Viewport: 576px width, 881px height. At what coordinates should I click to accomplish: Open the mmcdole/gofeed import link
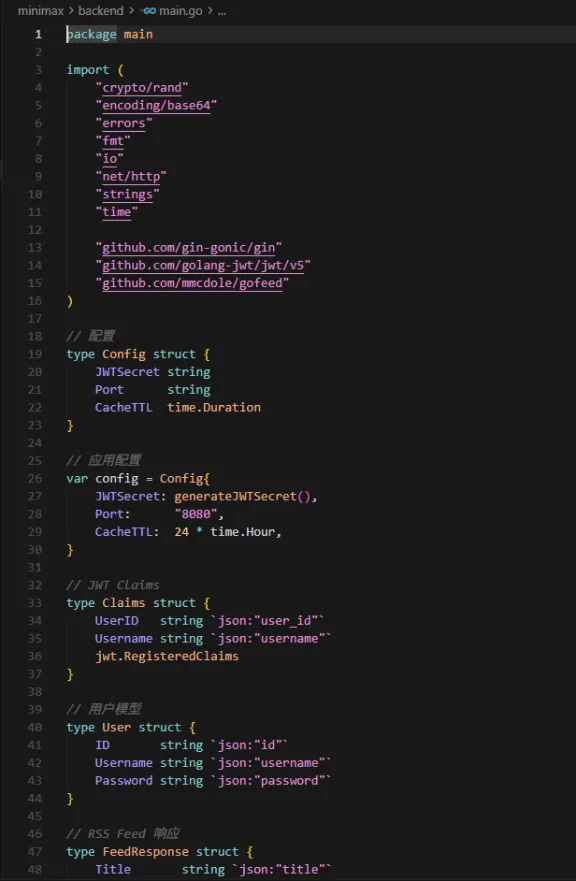point(192,283)
